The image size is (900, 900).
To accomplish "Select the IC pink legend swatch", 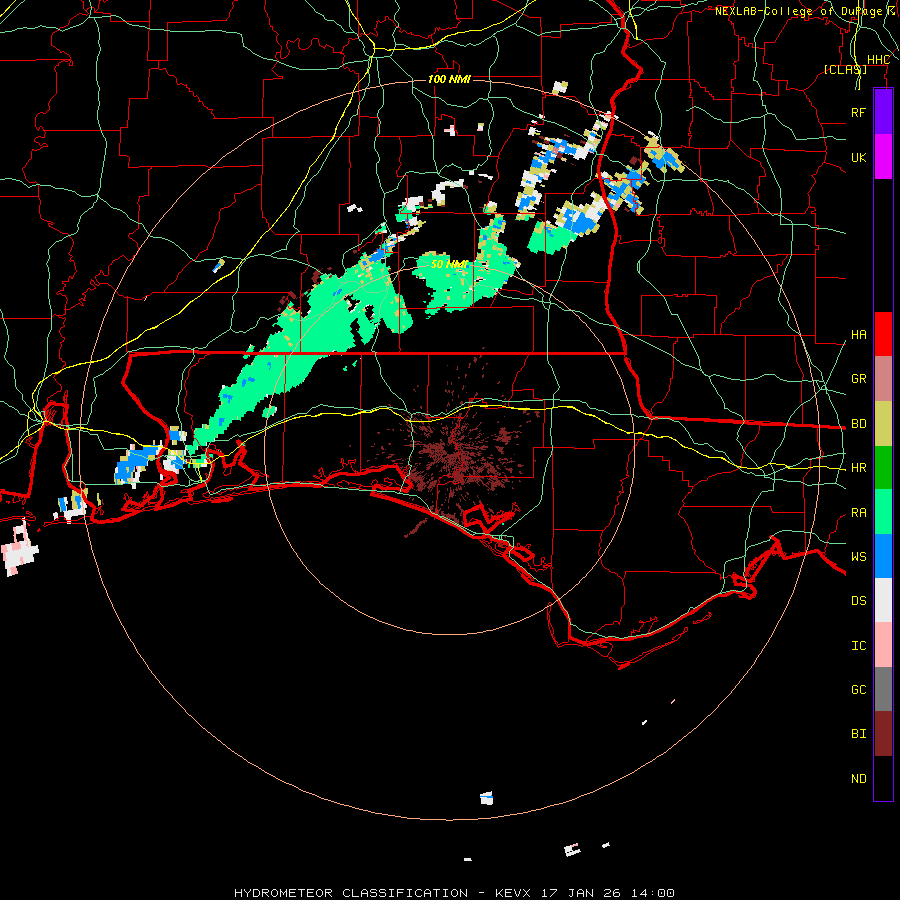I will 883,645.
